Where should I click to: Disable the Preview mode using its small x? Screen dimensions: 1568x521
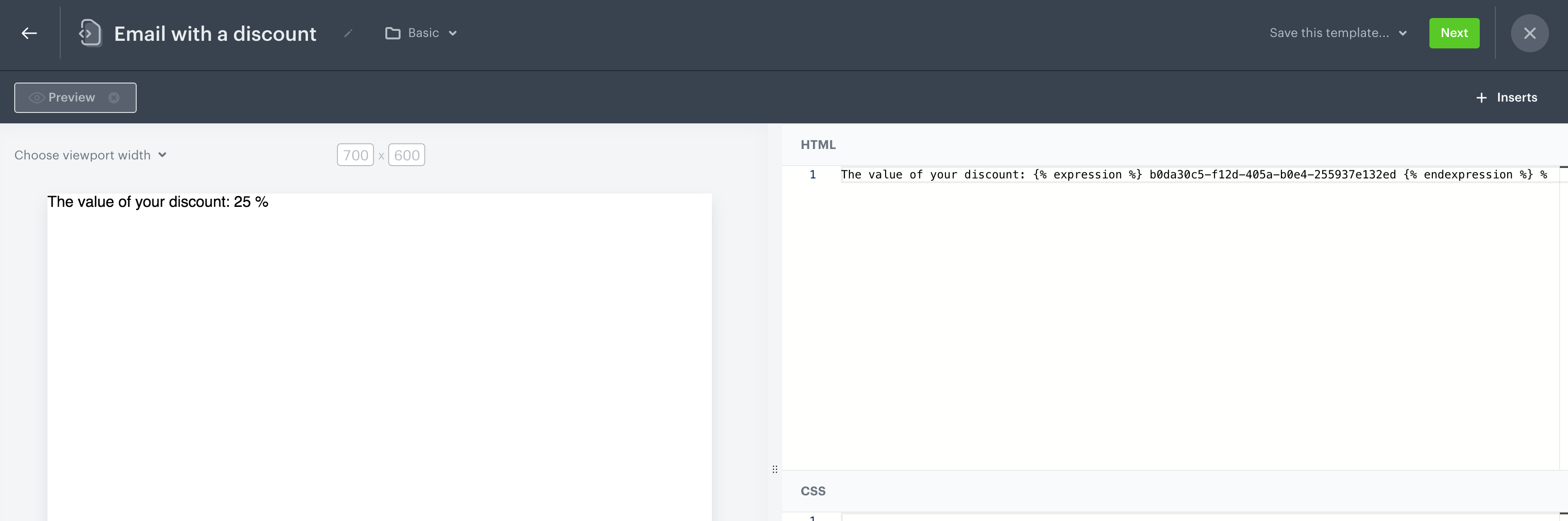click(x=114, y=97)
